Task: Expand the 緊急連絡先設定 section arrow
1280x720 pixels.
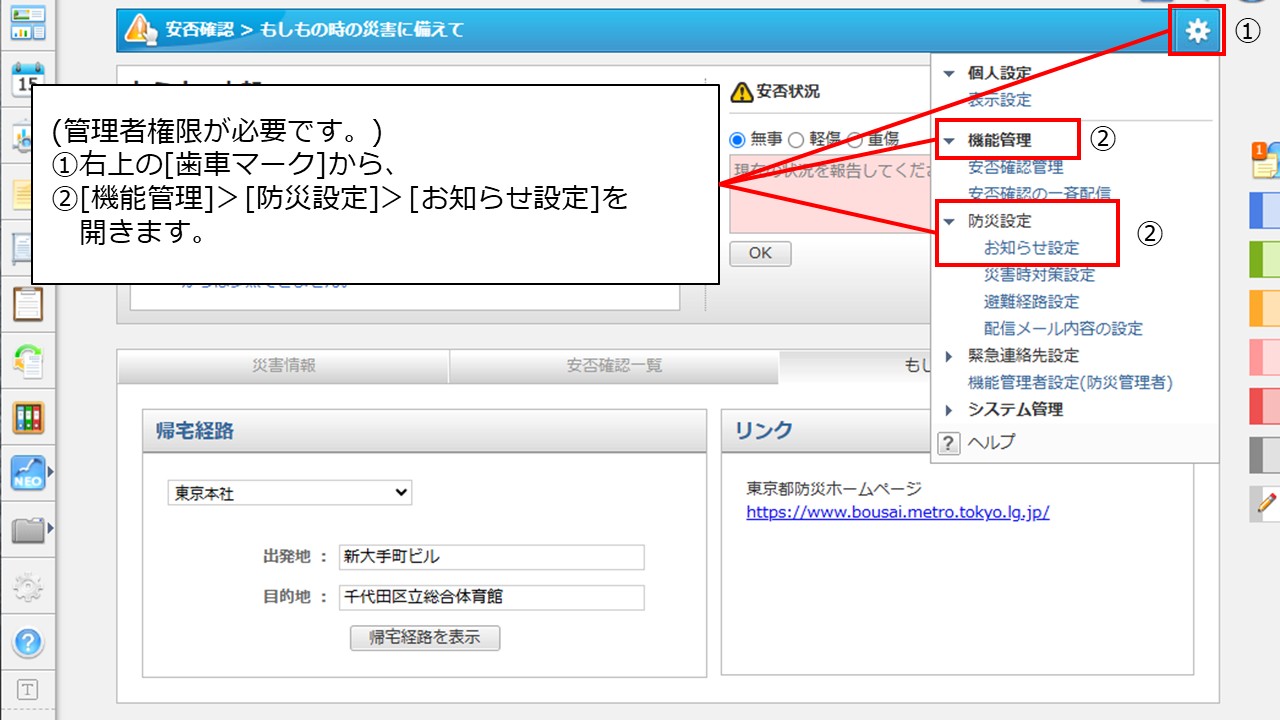Action: pos(949,355)
